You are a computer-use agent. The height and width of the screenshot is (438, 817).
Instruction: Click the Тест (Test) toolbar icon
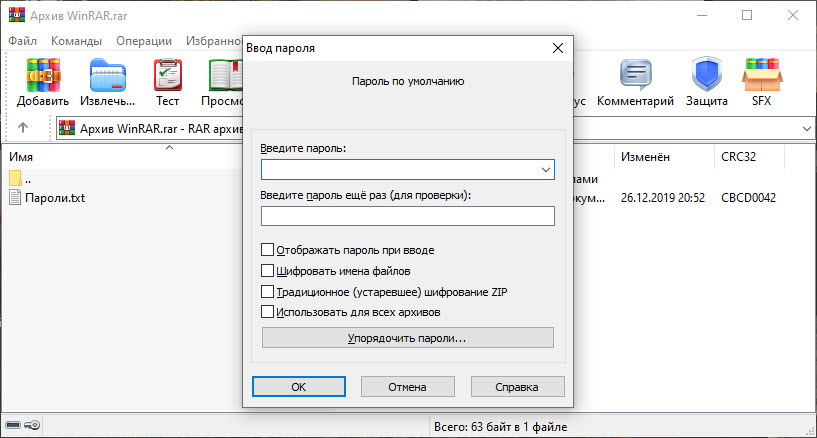167,76
